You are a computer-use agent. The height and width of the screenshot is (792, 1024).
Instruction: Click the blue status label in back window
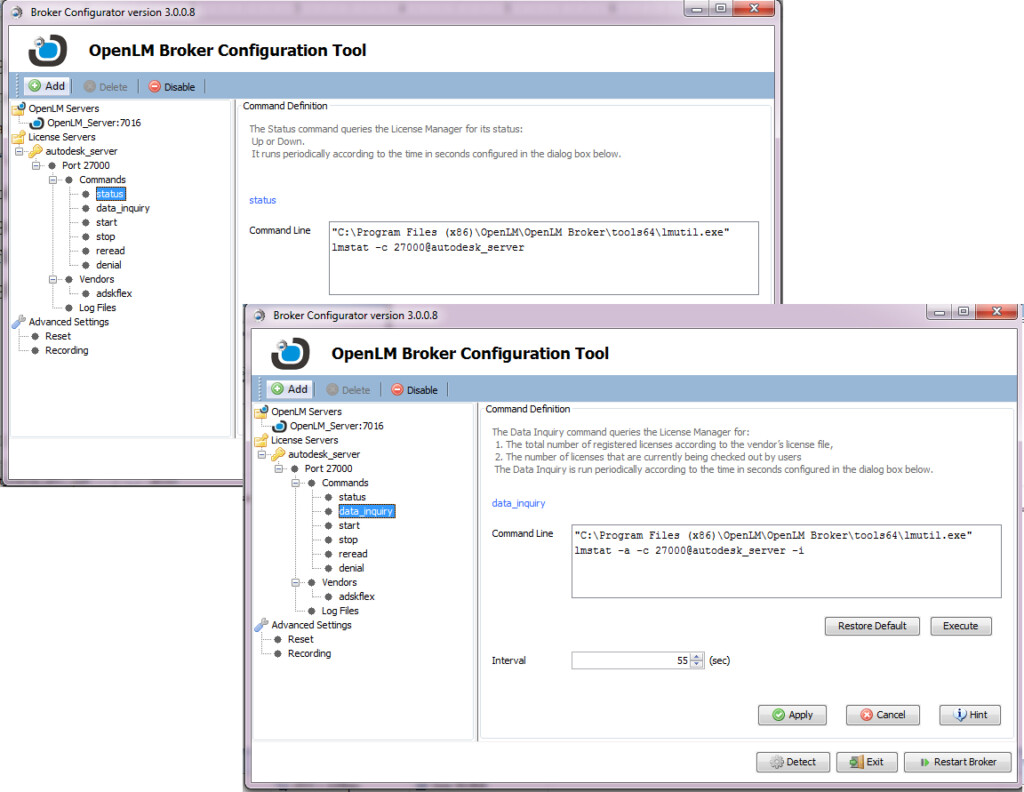(x=263, y=200)
